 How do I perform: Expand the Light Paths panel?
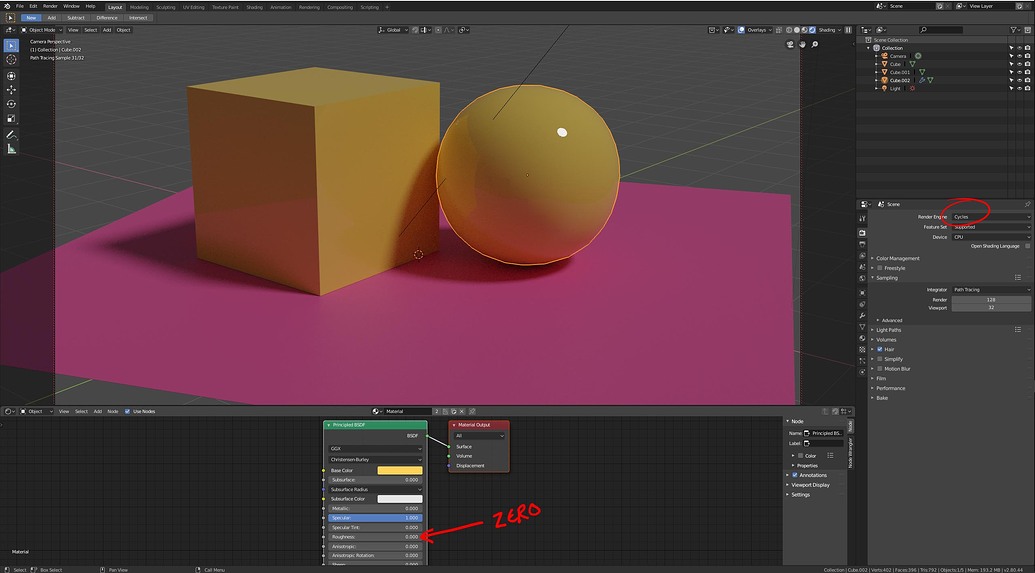click(x=888, y=330)
